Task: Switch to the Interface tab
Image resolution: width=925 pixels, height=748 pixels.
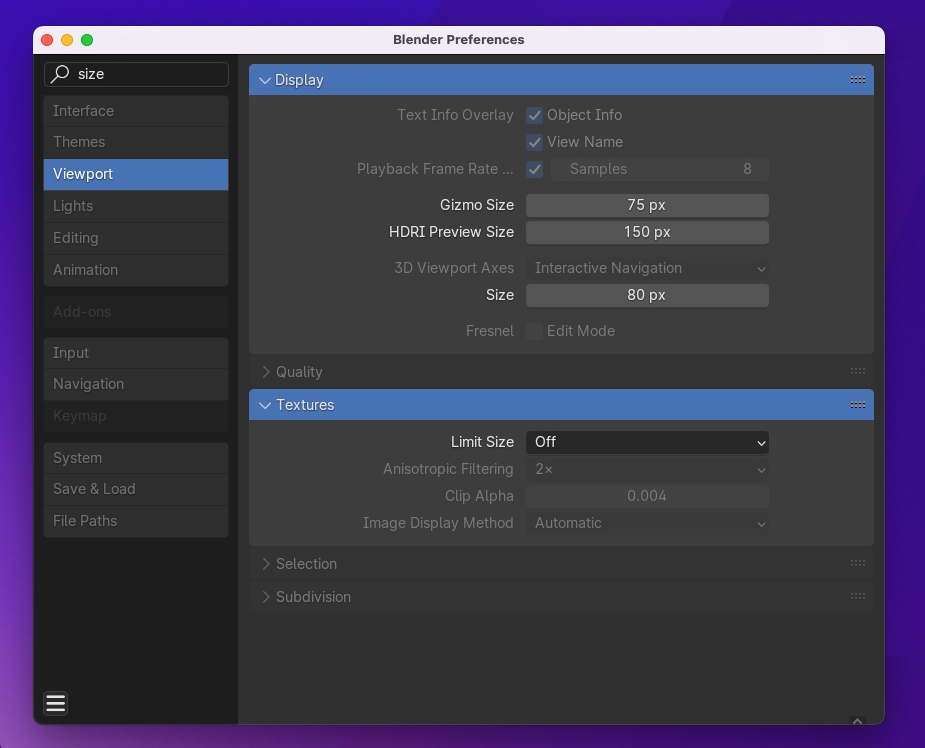Action: click(136, 111)
